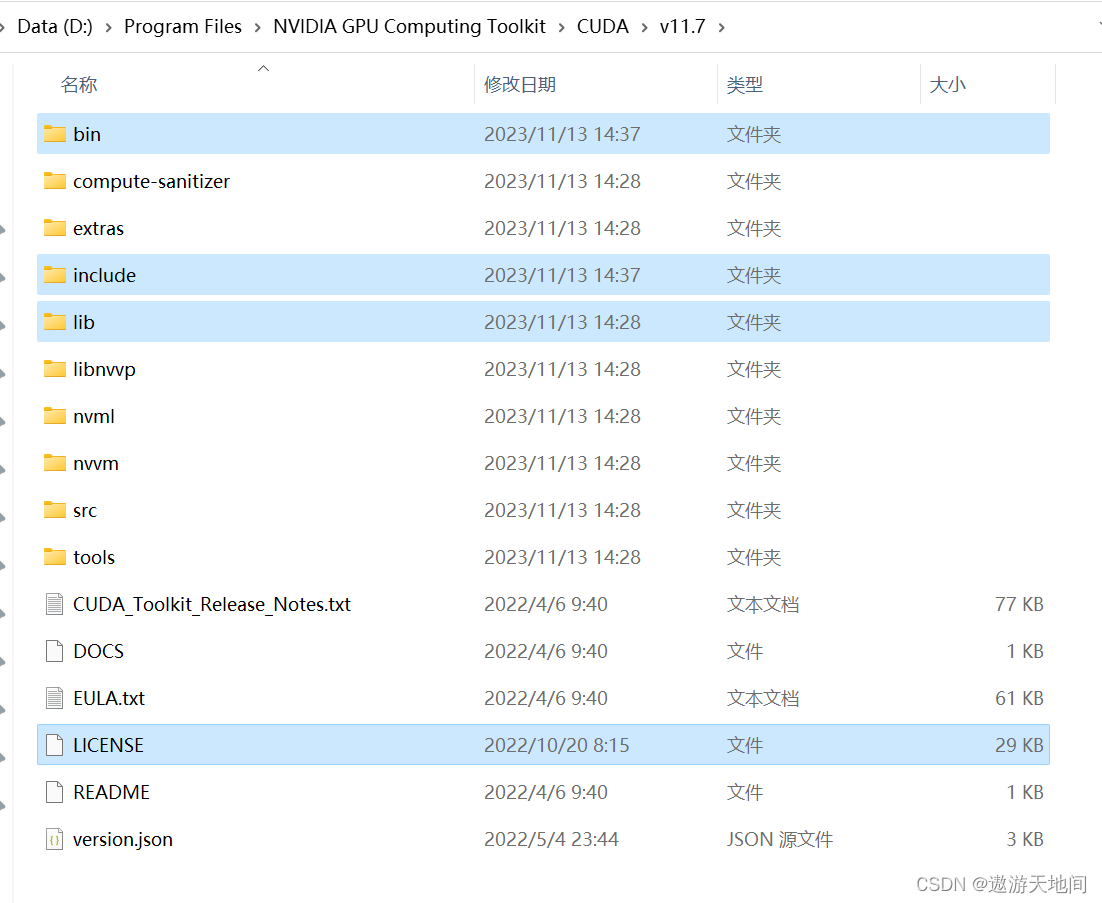The height and width of the screenshot is (903, 1102).
Task: Select the compute-sanitizer folder icon
Action: 55,181
